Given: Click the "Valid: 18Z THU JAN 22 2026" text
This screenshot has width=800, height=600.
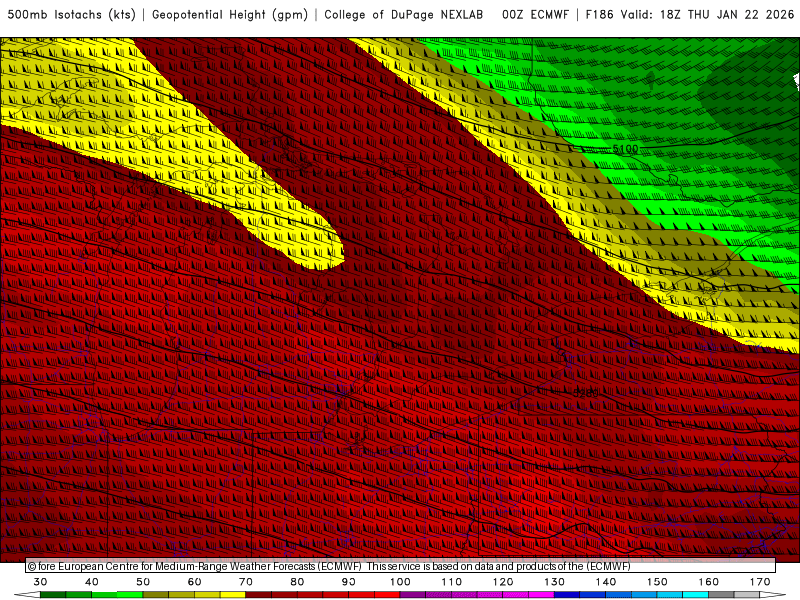Looking at the screenshot, I should pyautogui.click(x=708, y=15).
